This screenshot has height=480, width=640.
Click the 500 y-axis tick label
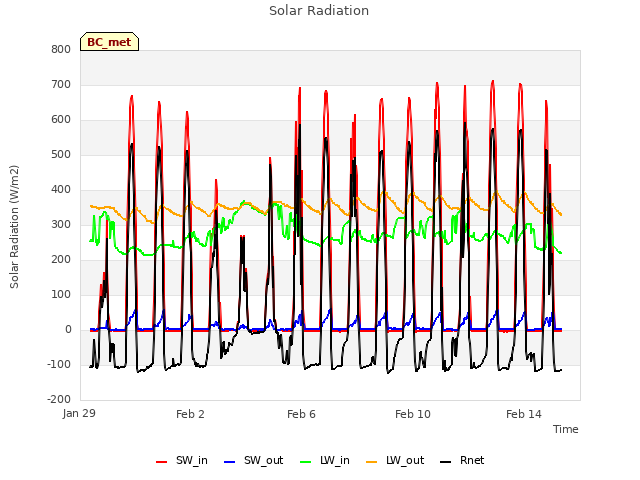61,155
